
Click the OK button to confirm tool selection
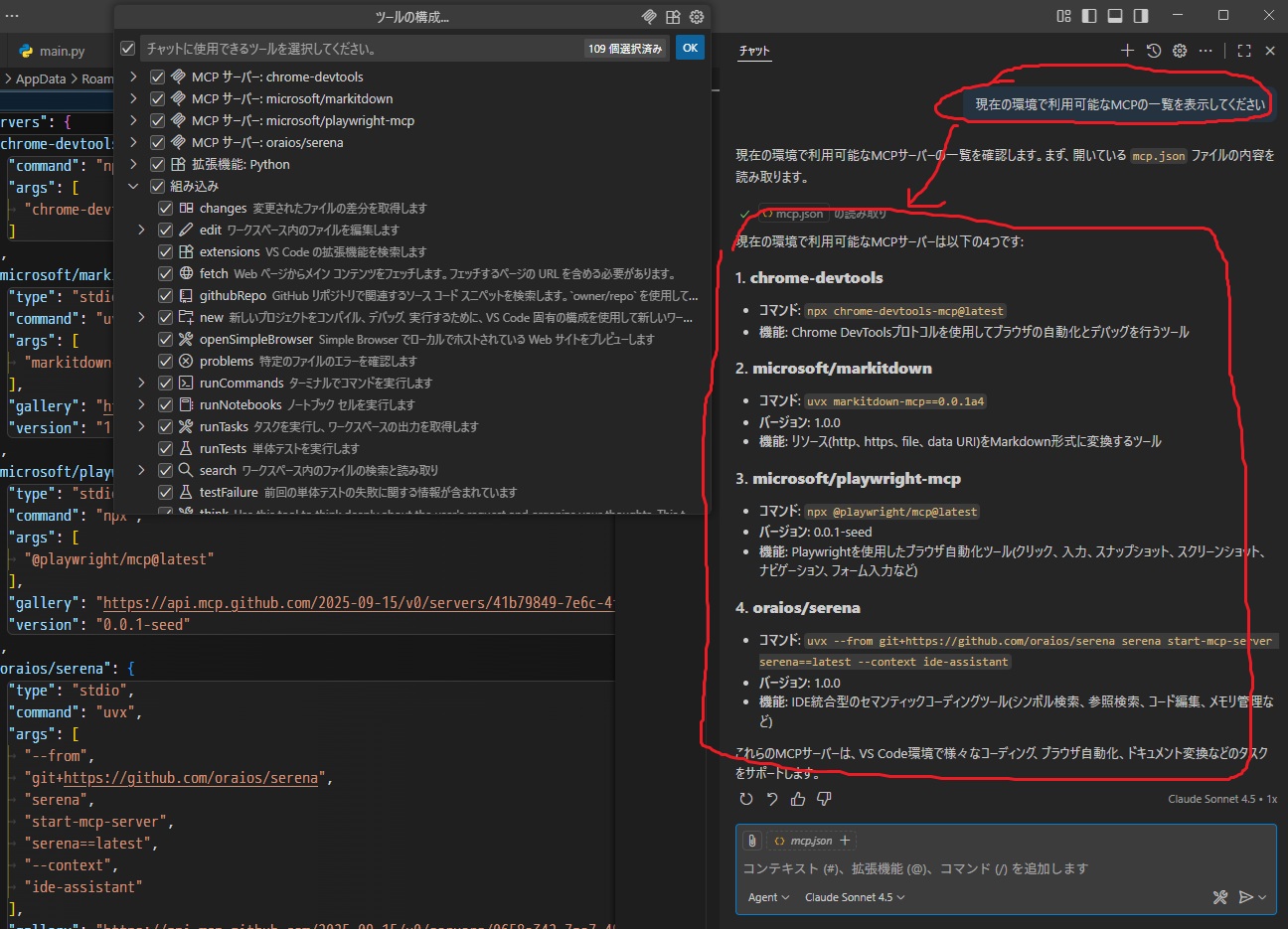690,46
